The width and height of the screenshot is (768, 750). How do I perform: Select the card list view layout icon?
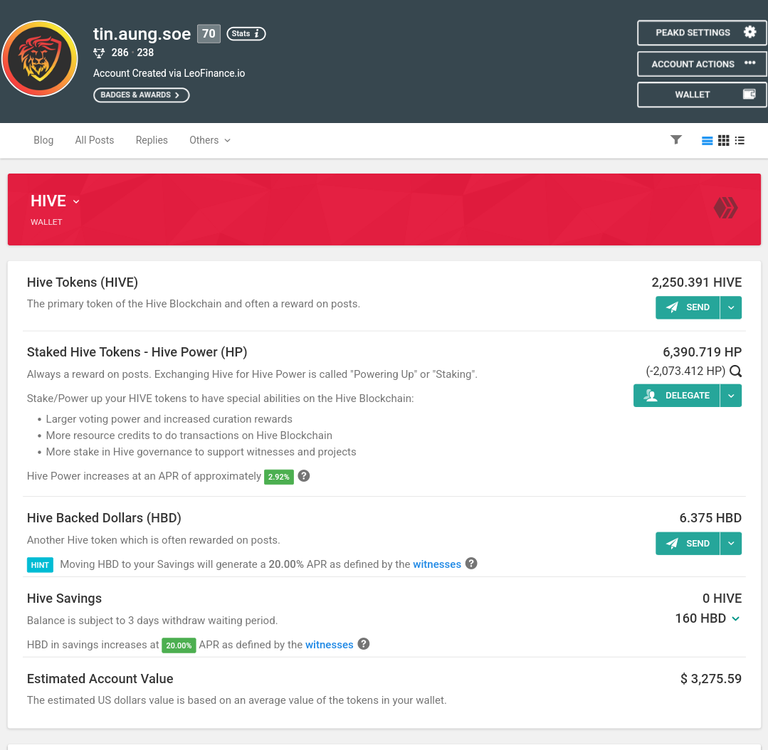[x=707, y=141]
